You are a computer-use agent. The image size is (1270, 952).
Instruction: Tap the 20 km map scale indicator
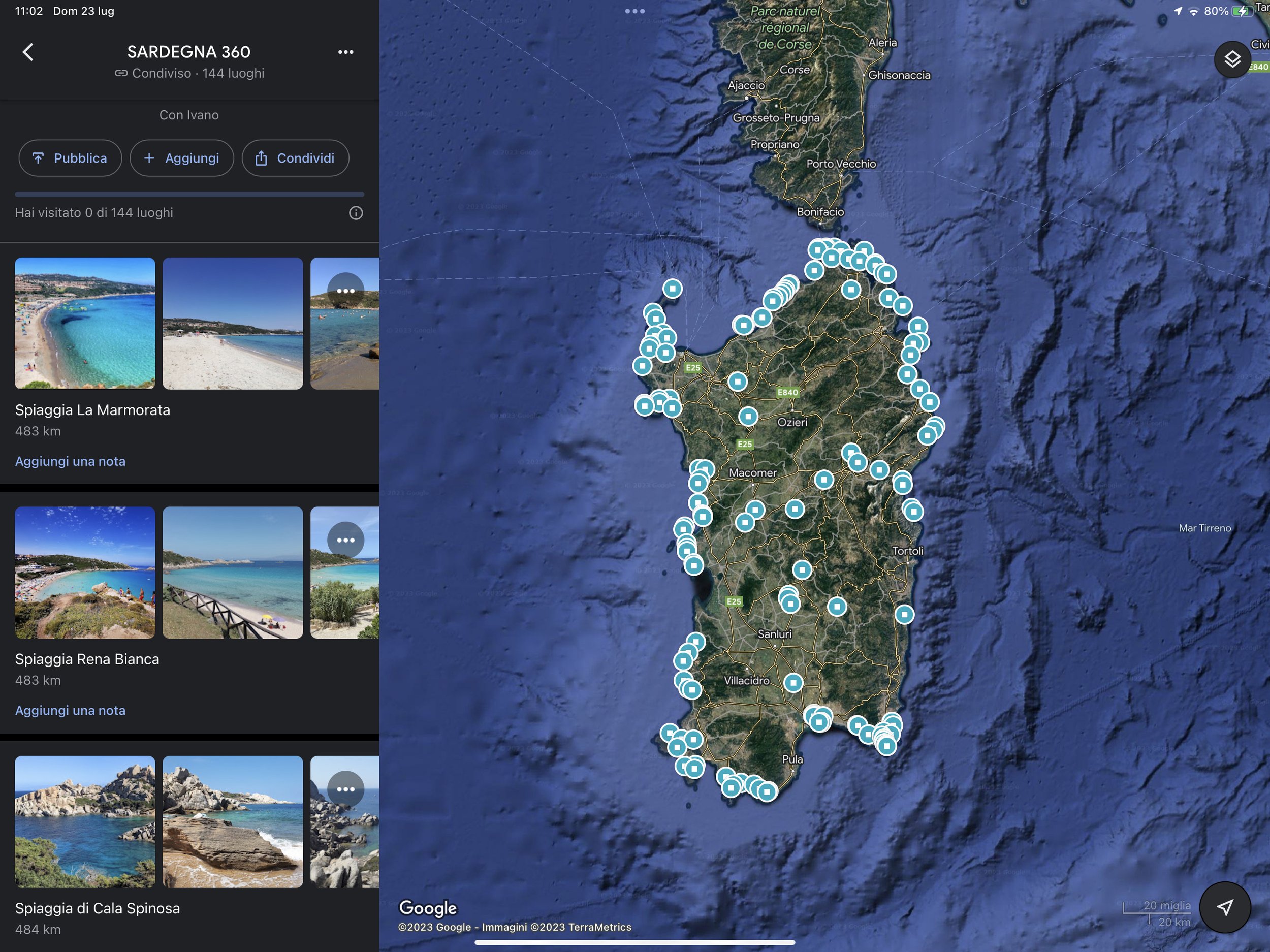1174,922
